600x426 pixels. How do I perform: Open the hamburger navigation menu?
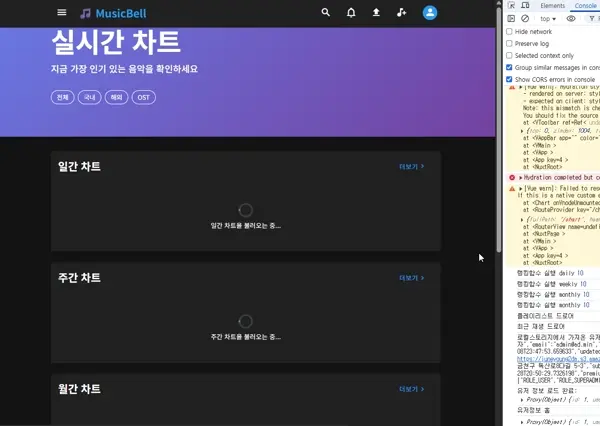62,13
